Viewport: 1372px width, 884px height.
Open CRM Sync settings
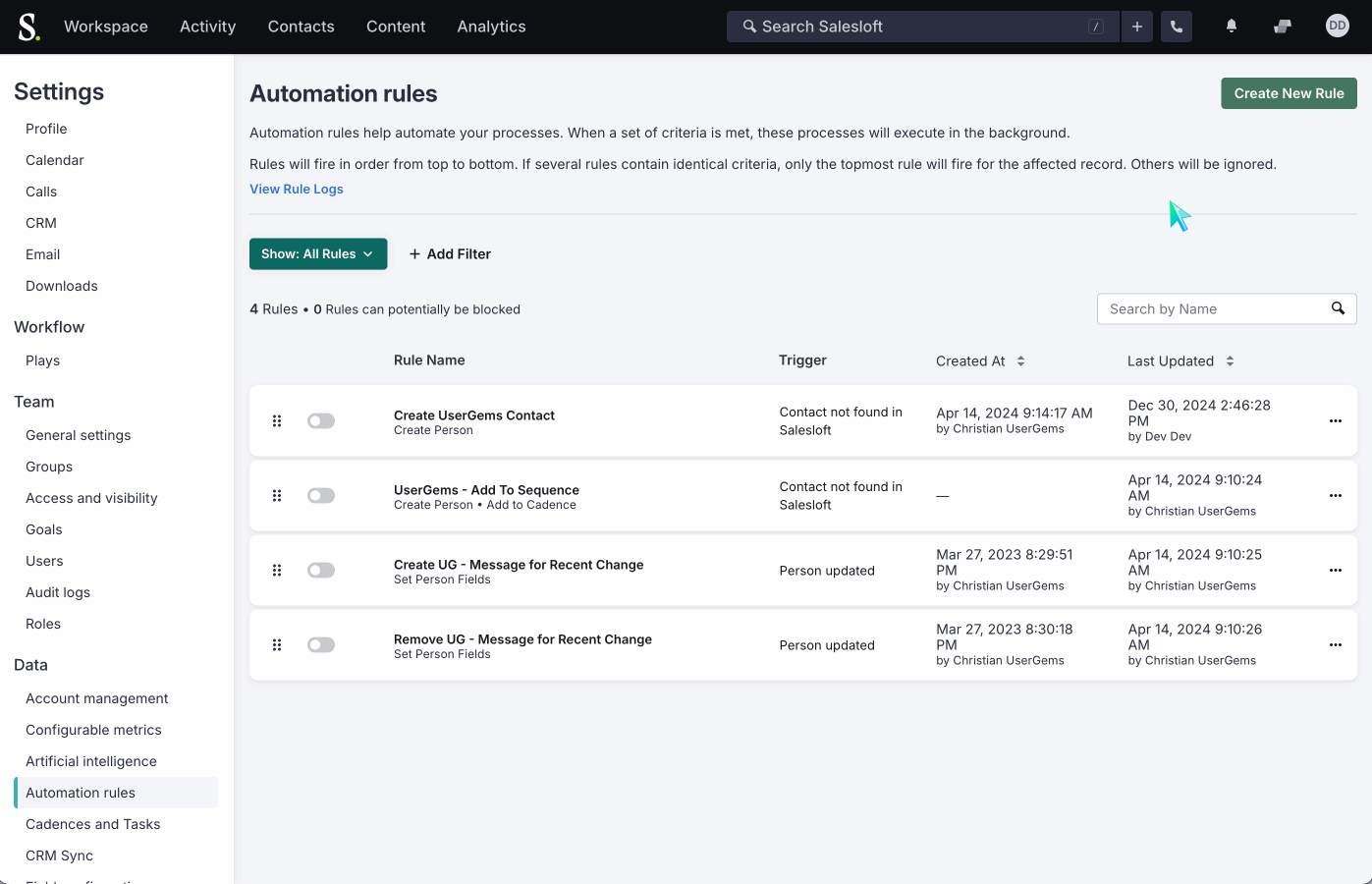click(60, 856)
